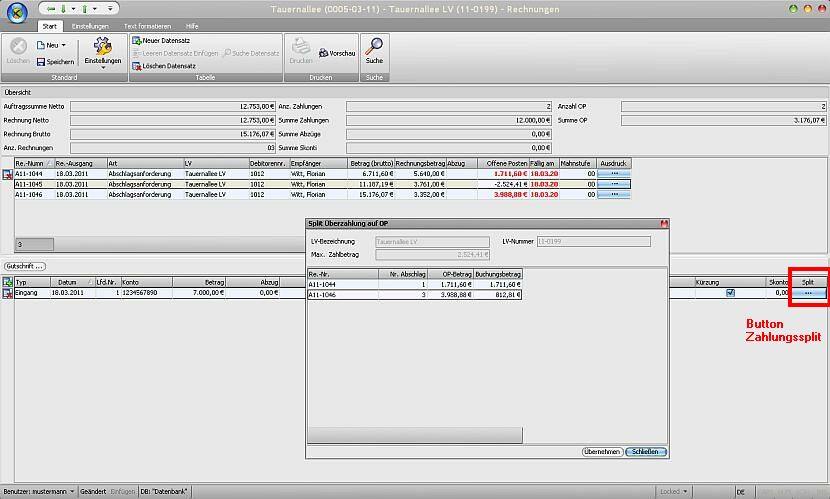
Task: Sort invoices by Re.-Numm column header
Action: (34, 164)
